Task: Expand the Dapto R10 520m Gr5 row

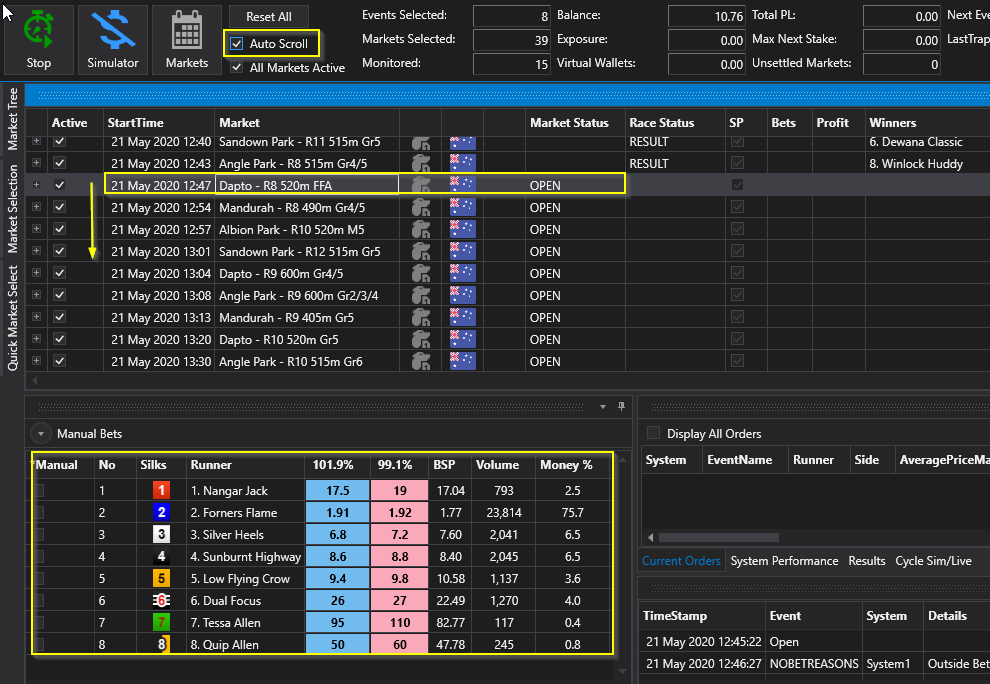Action: click(37, 339)
